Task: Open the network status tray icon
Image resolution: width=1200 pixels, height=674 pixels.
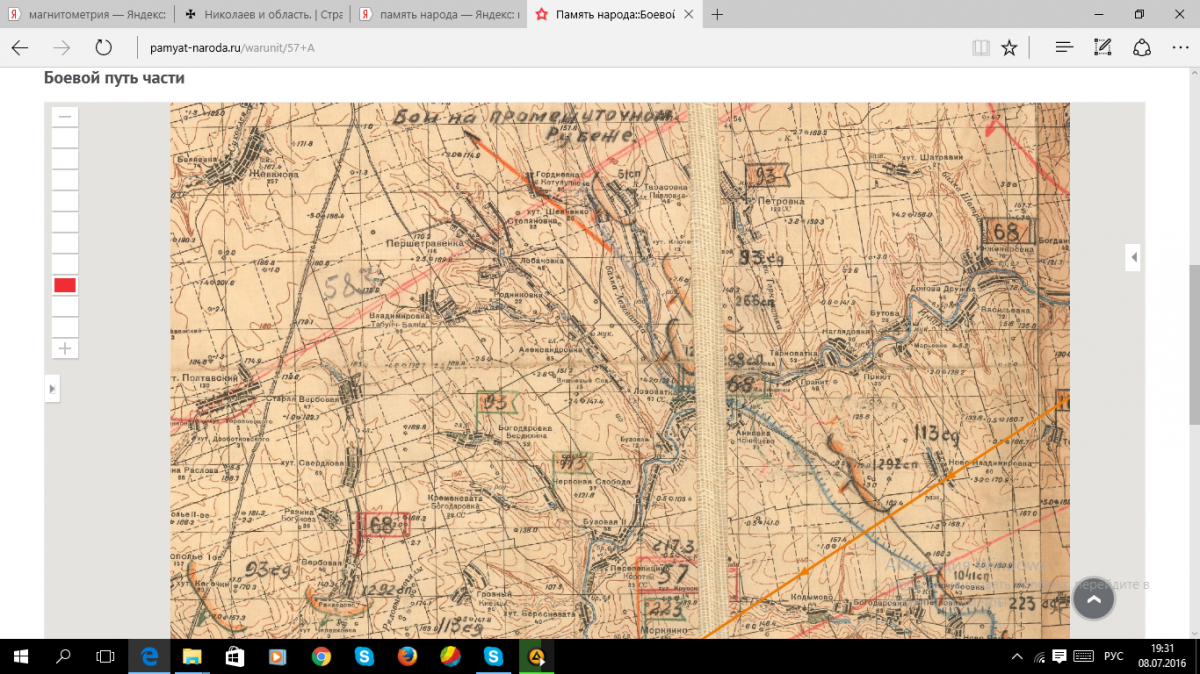Action: (x=1040, y=656)
